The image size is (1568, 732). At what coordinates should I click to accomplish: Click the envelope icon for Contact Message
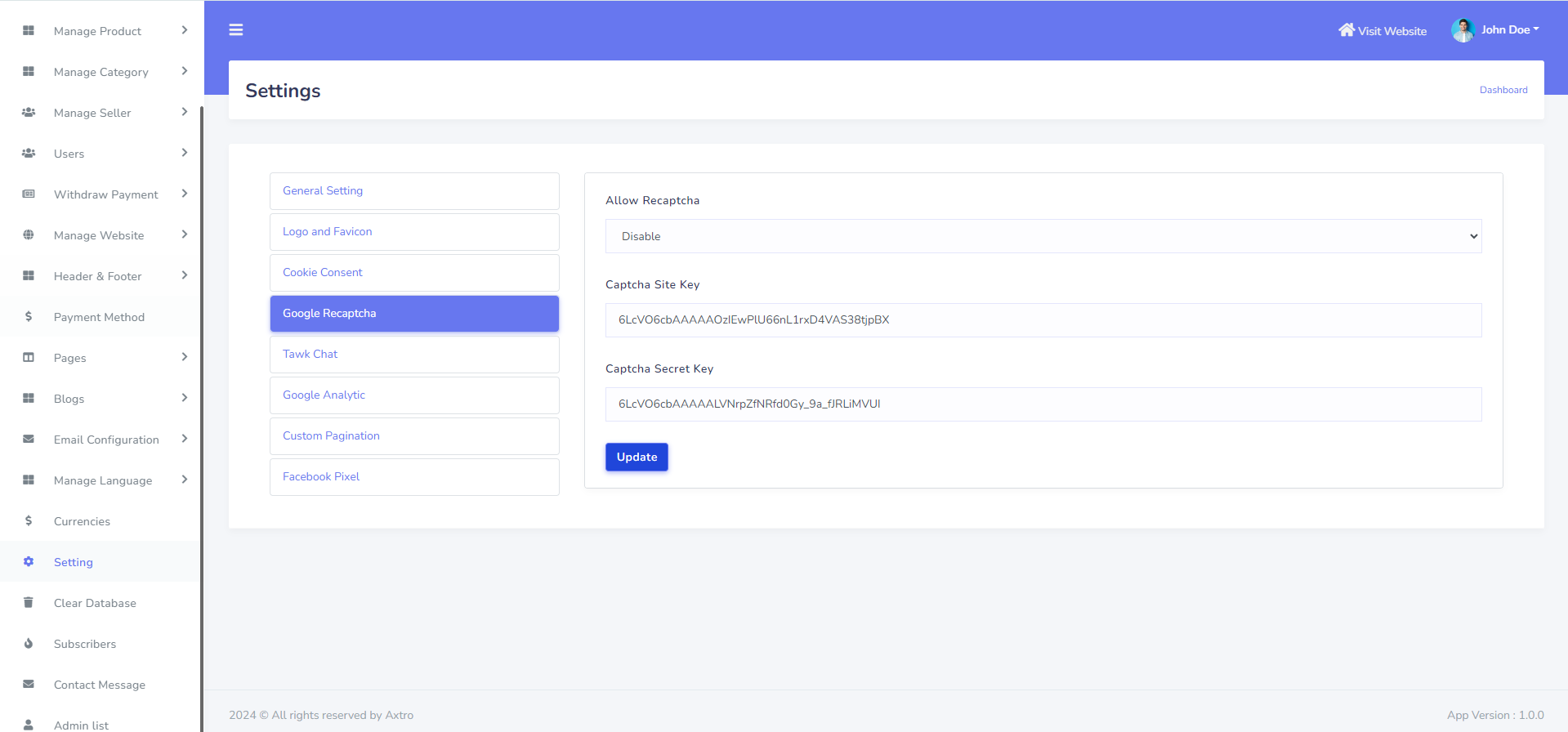(29, 685)
